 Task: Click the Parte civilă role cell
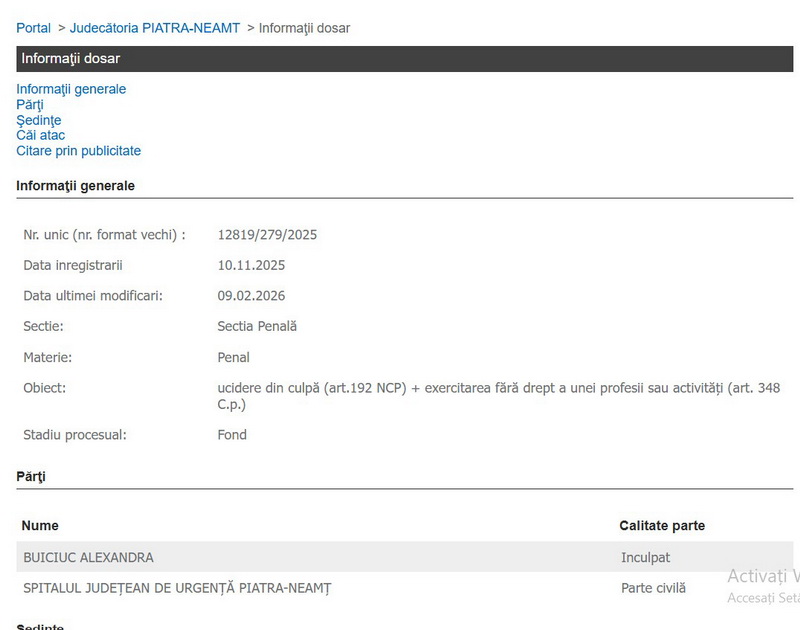pos(653,588)
